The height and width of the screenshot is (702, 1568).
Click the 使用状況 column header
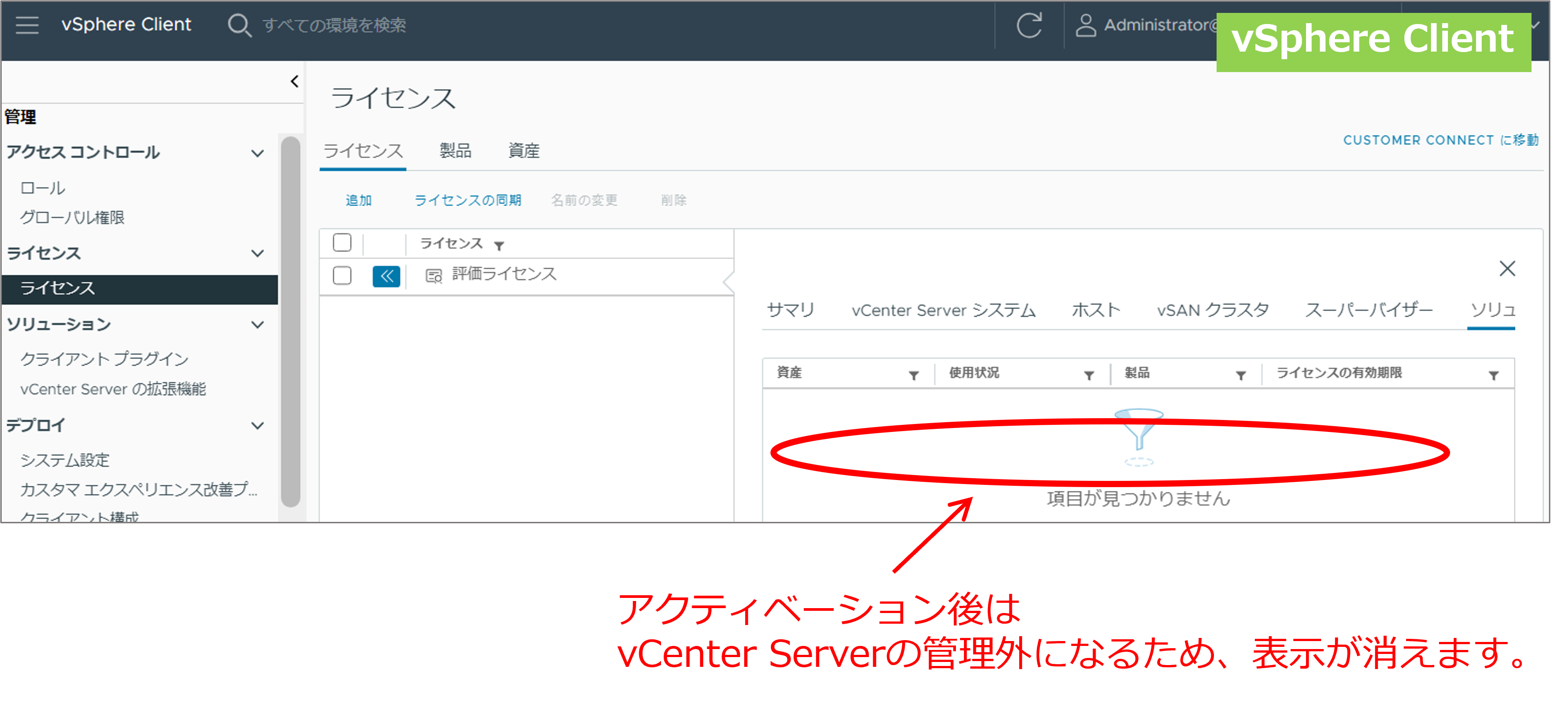point(974,373)
